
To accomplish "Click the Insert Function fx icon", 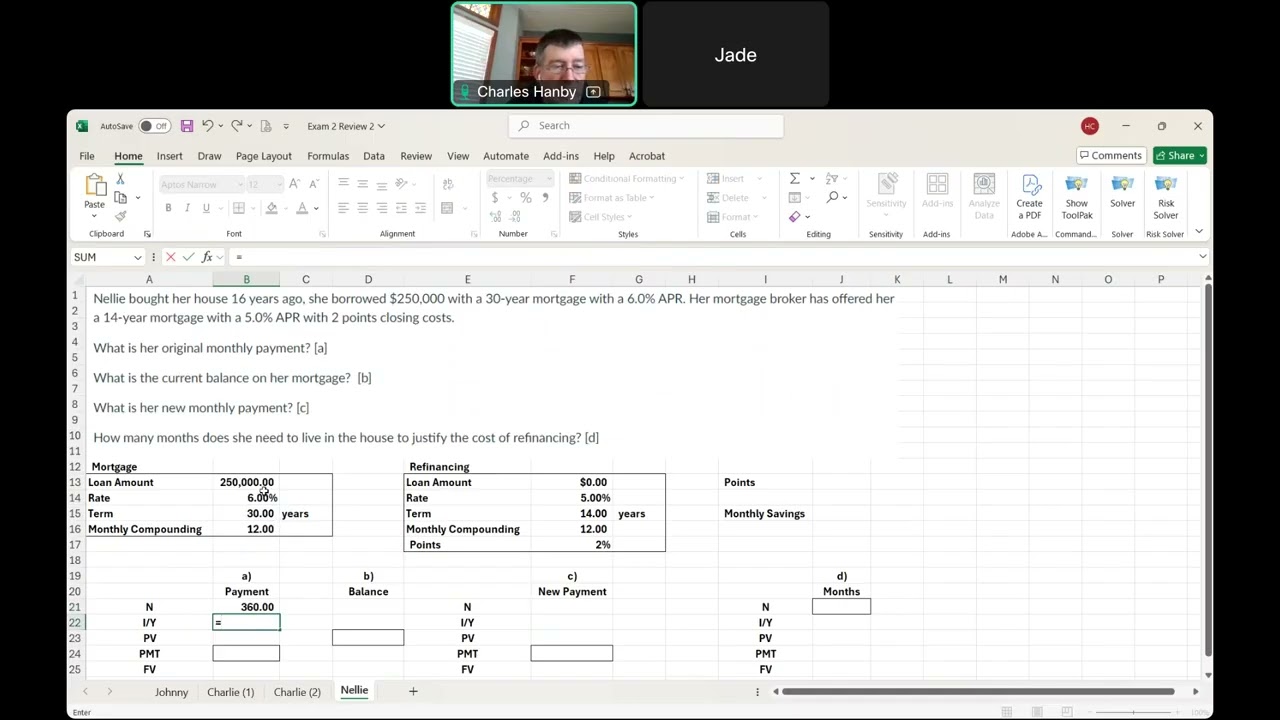I will [207, 257].
